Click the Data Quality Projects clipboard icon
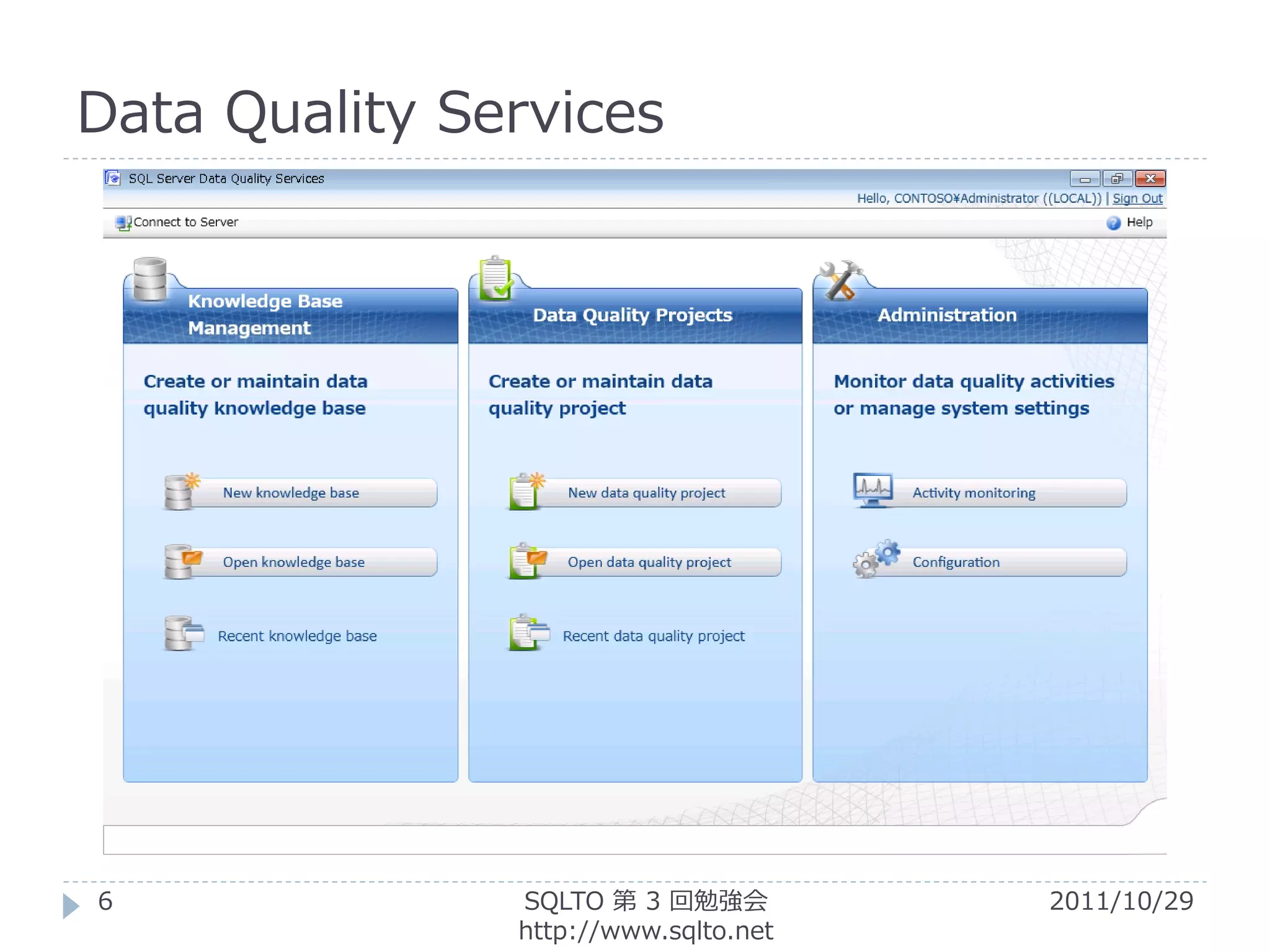Image resolution: width=1270 pixels, height=952 pixels. [x=495, y=278]
